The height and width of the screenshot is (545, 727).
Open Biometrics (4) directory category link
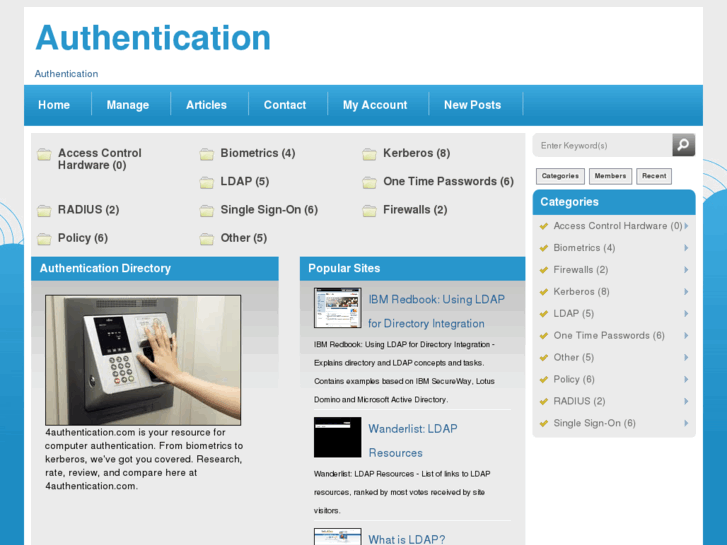tap(258, 153)
